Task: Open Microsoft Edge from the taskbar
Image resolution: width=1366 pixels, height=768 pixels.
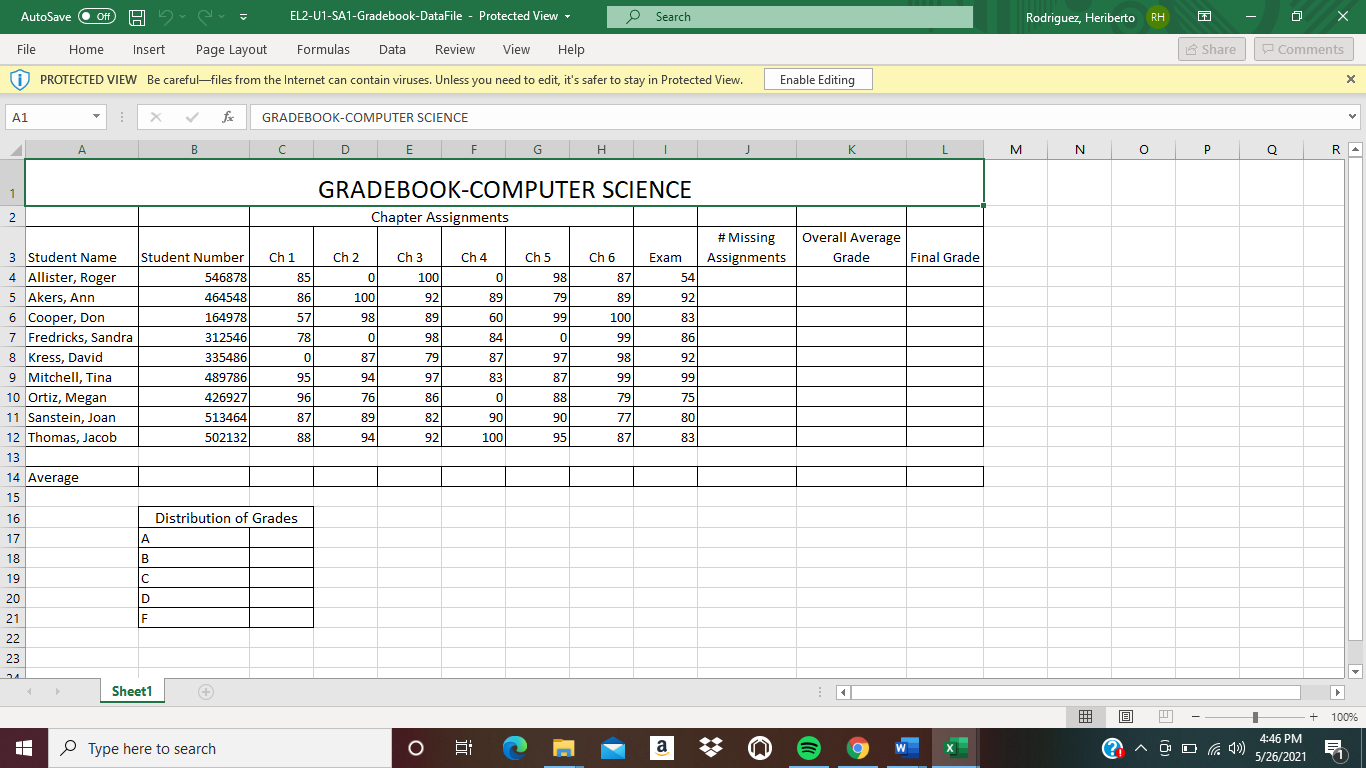Action: pyautogui.click(x=515, y=748)
